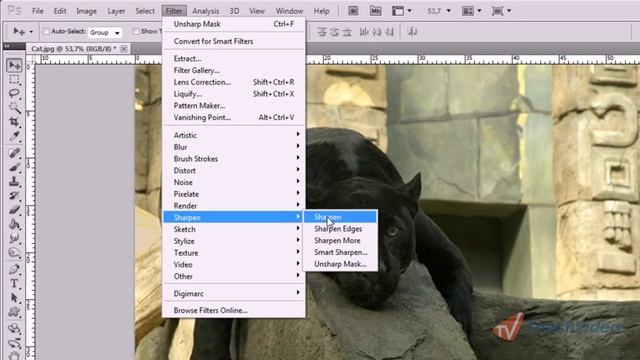This screenshot has width=640, height=360.
Task: Open Lens Correction filter
Action: coord(234,82)
